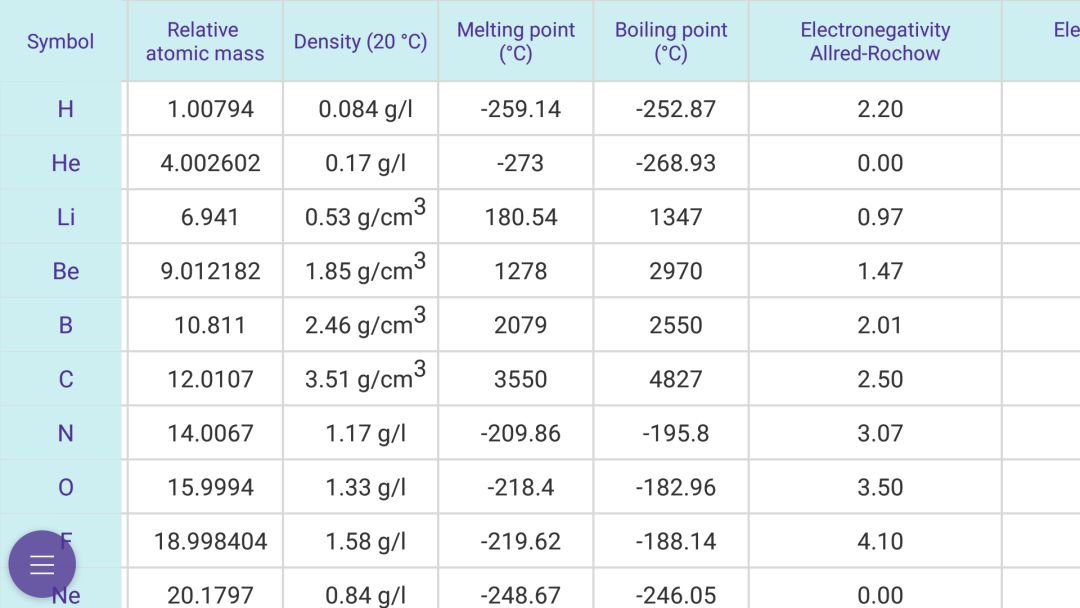Choose the Melting point (°C) header
Screen dimensions: 1080x608
click(516, 41)
